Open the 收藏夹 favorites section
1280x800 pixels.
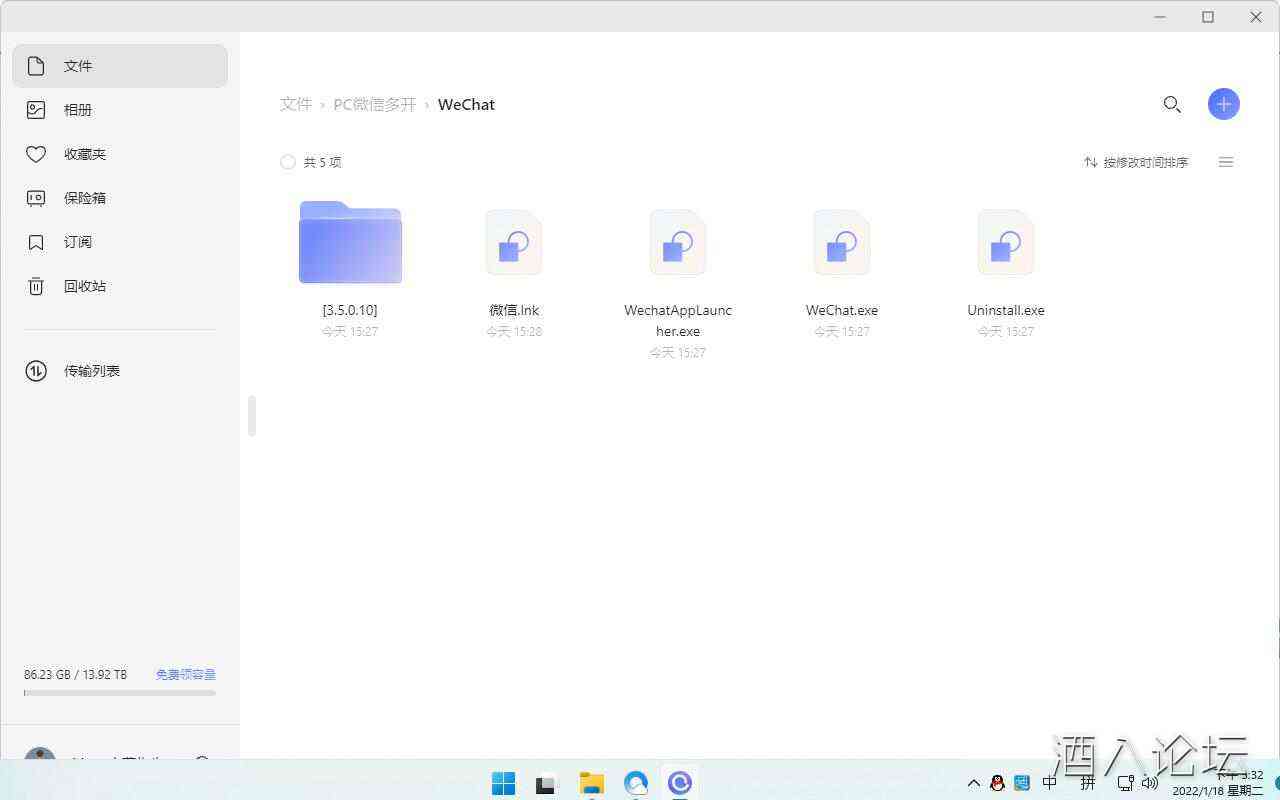(x=84, y=154)
